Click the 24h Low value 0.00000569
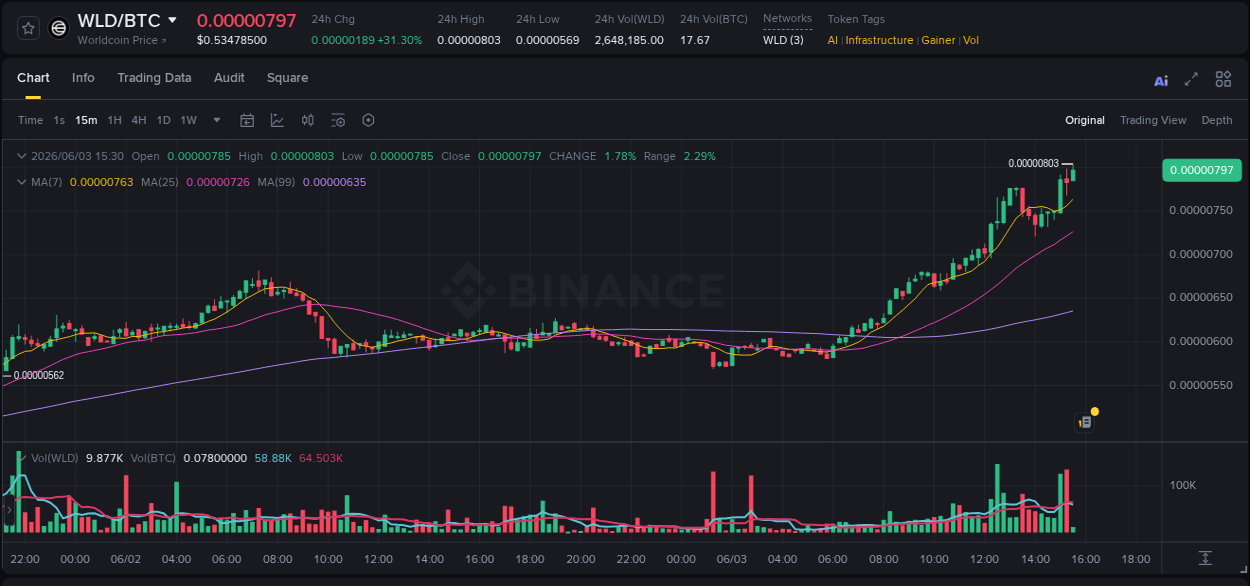The width and height of the screenshot is (1250, 586). click(x=547, y=40)
